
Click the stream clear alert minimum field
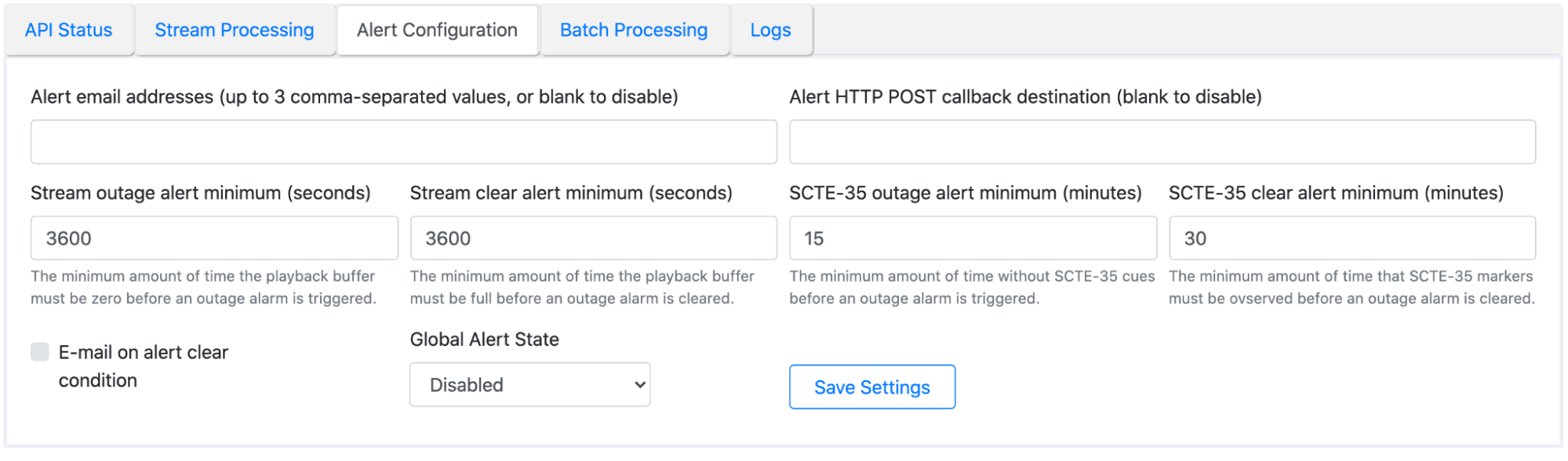click(593, 238)
